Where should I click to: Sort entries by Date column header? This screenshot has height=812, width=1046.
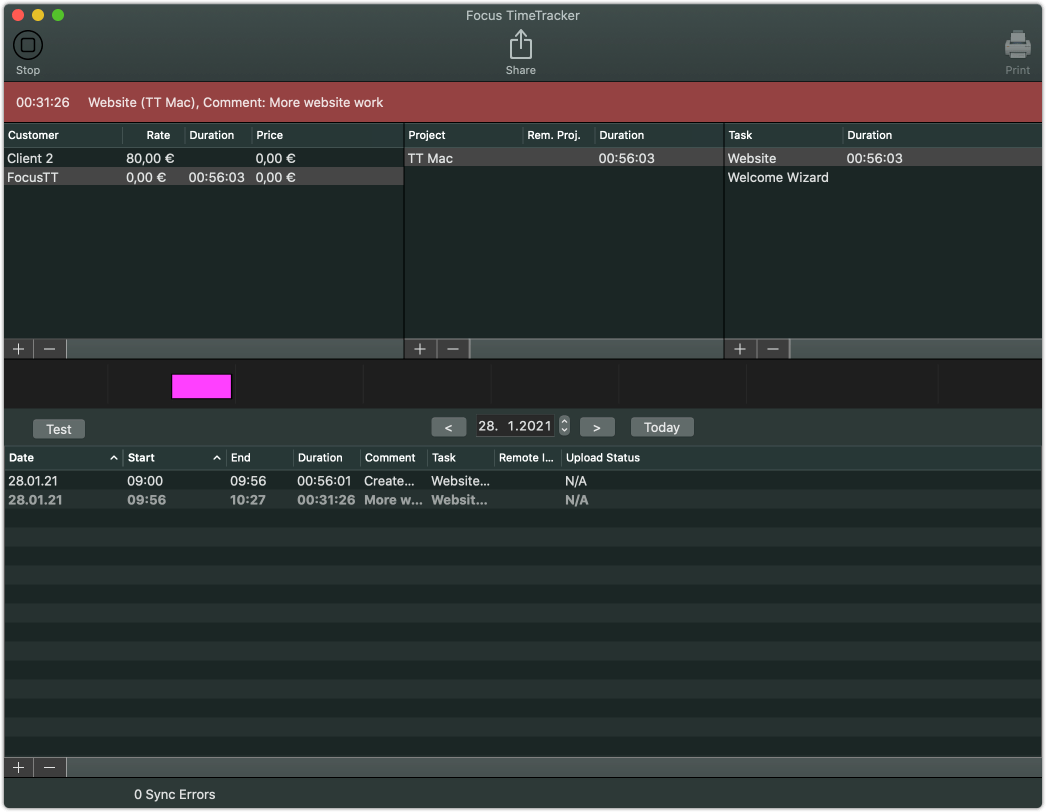click(62, 458)
